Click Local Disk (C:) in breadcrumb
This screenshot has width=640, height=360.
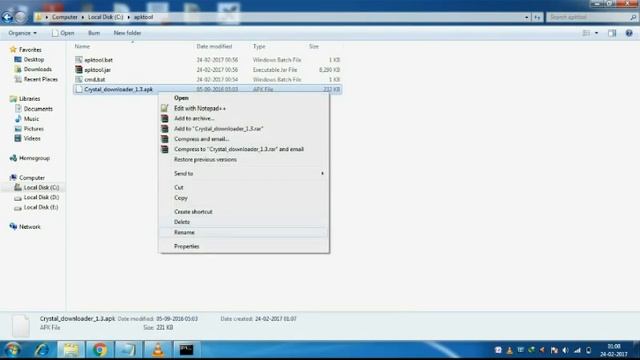click(x=105, y=17)
